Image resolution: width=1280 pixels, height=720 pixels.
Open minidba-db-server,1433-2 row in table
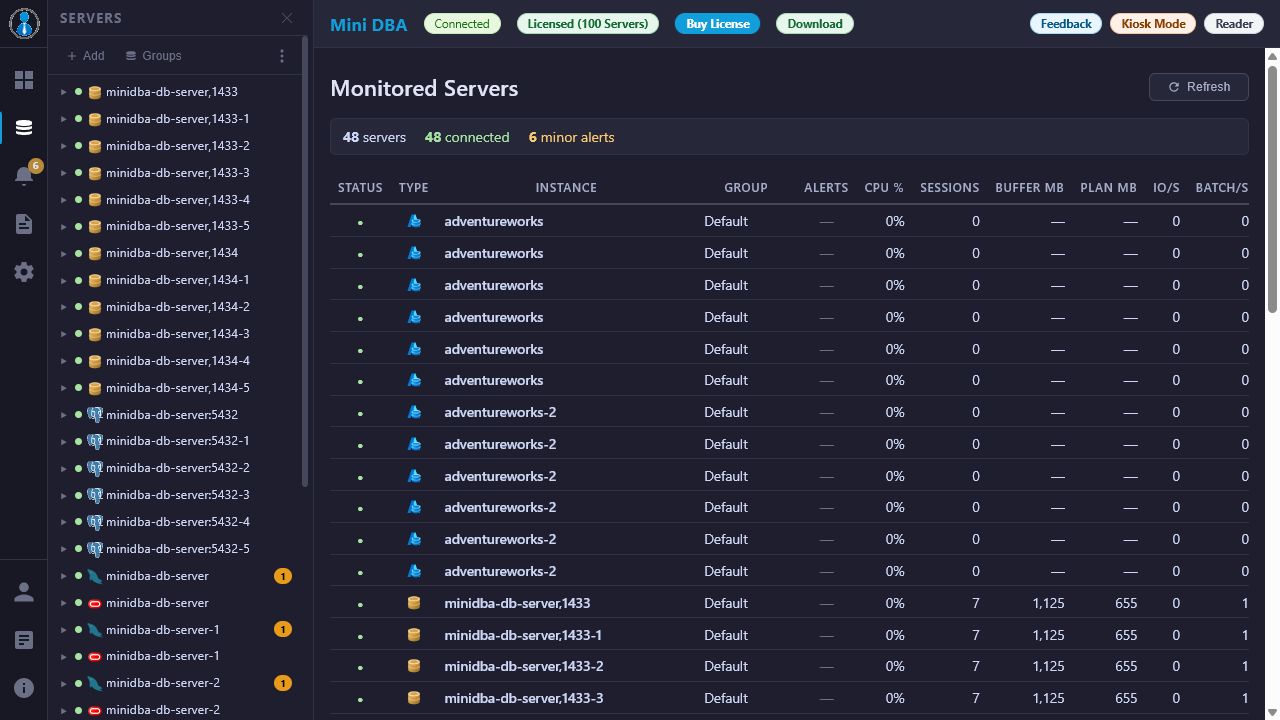pyautogui.click(x=789, y=667)
